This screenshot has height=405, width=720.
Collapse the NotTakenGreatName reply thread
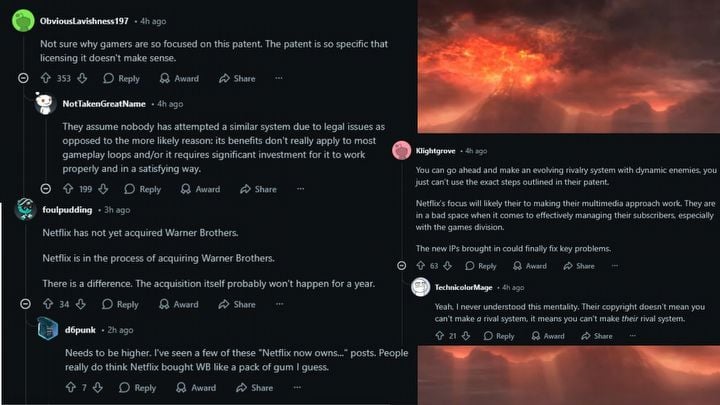click(x=45, y=189)
